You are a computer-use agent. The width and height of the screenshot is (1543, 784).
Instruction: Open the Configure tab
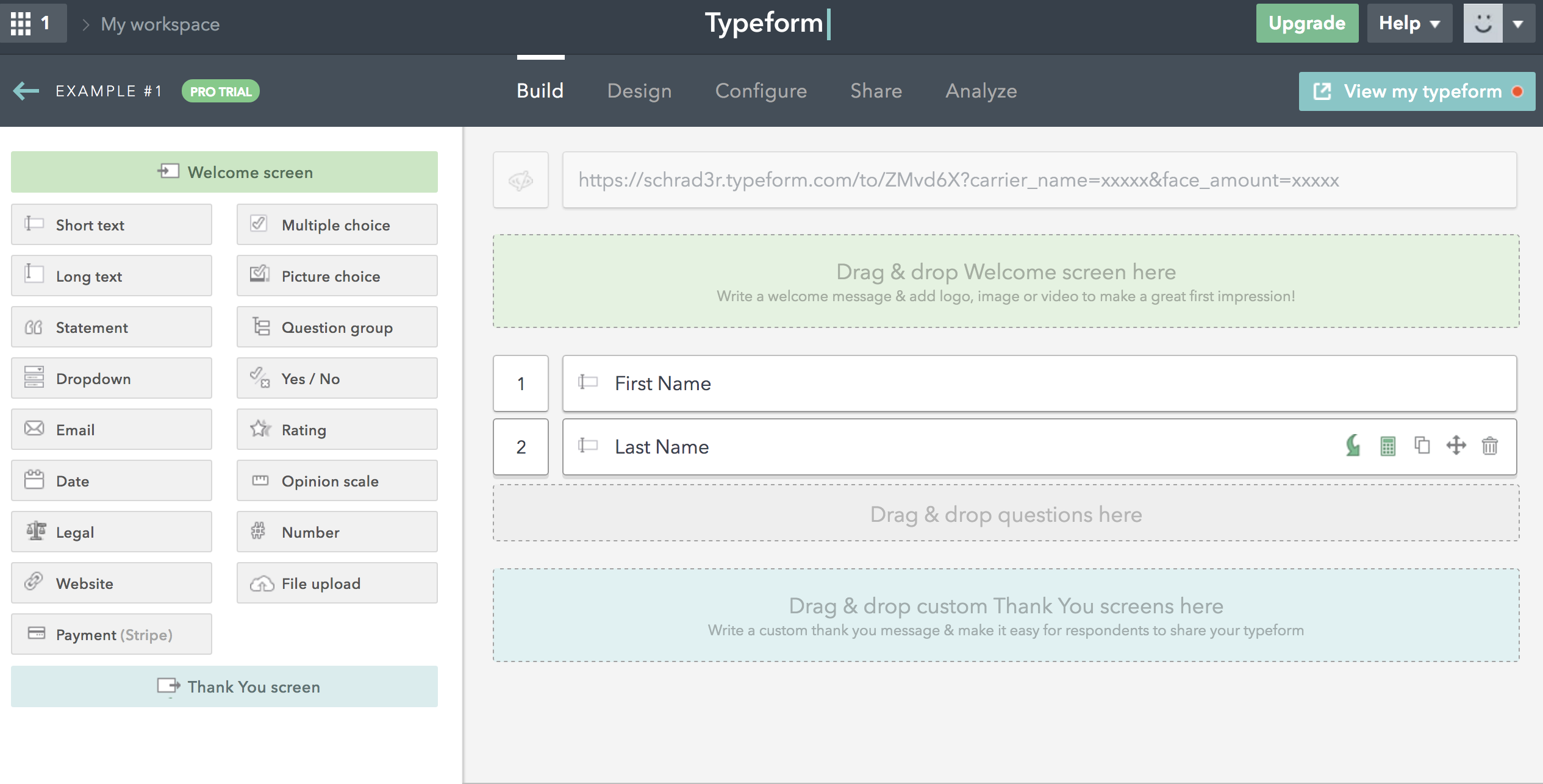[x=761, y=91]
